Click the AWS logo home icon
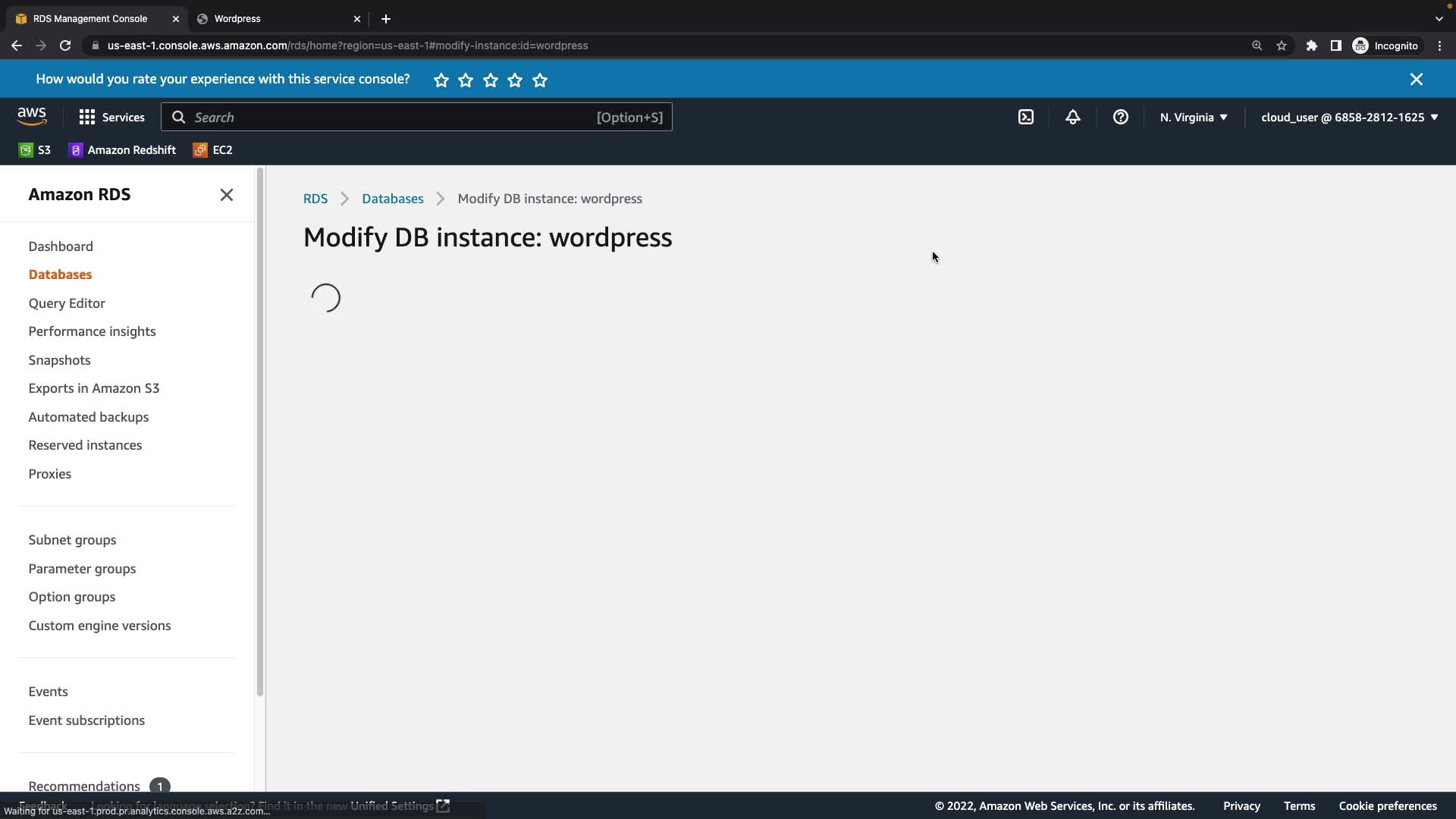 coord(32,117)
